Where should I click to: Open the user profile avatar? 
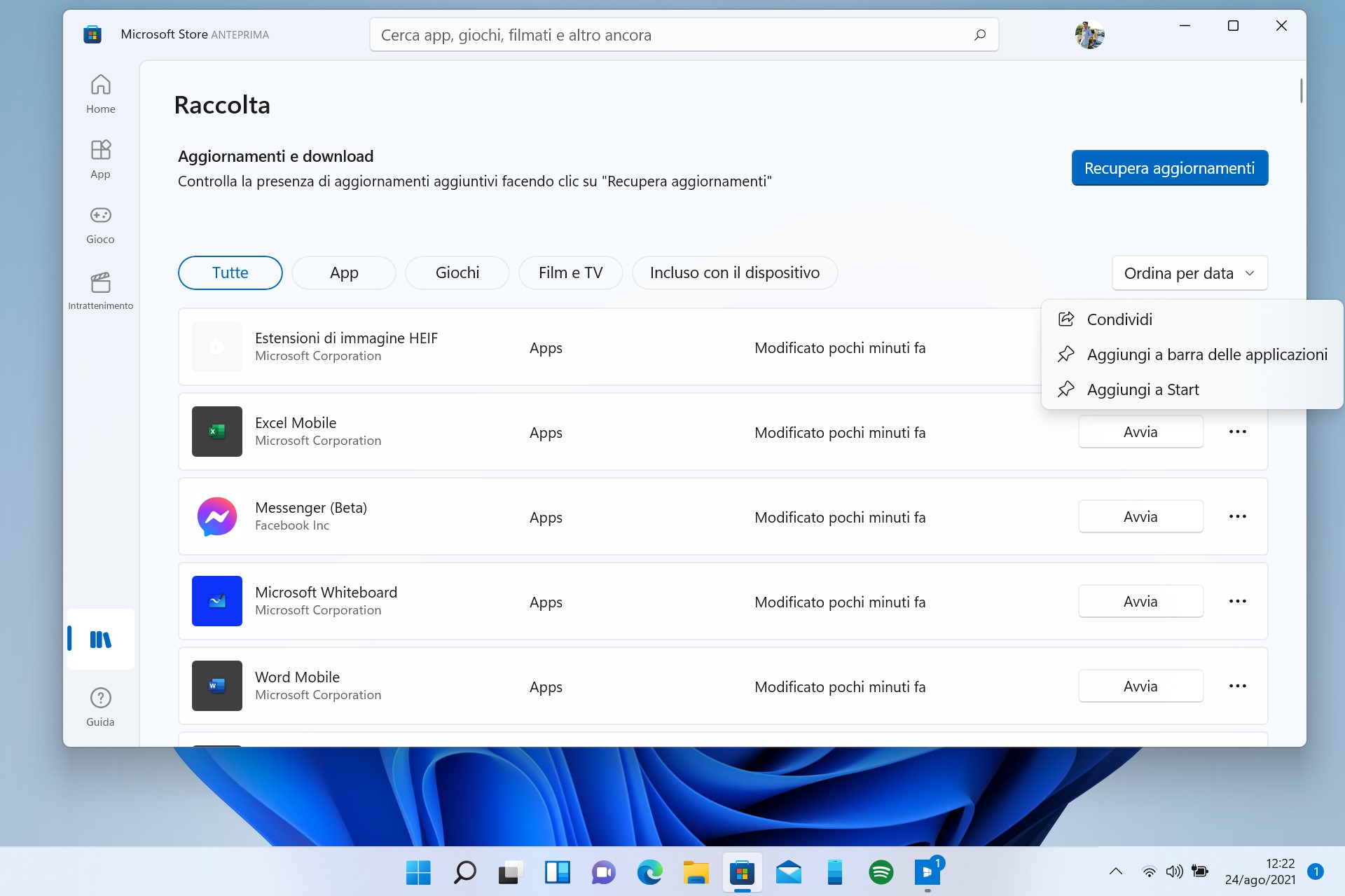tap(1089, 34)
